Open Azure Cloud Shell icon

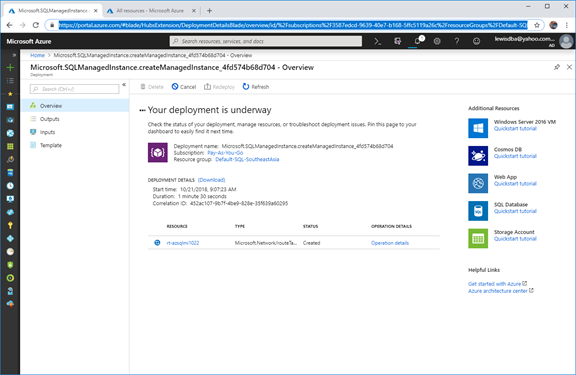378,42
